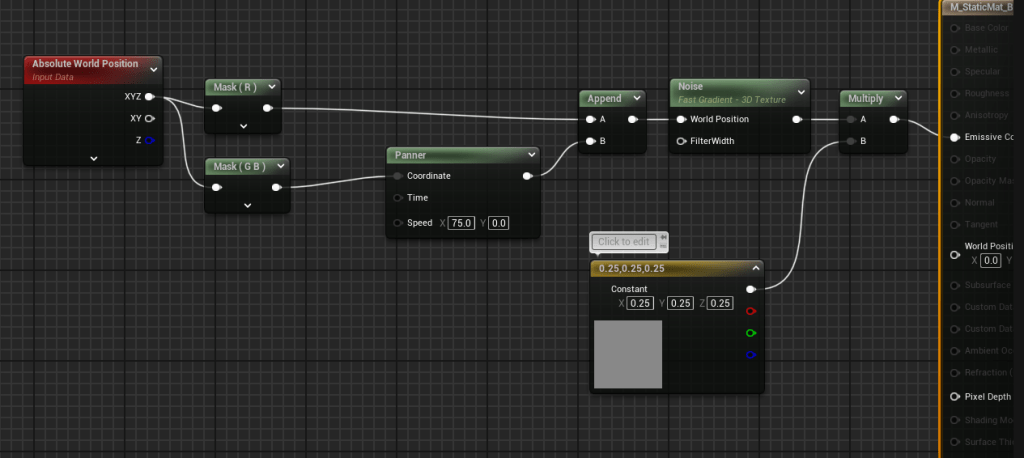Click the 'Click to edit' comment box
The height and width of the screenshot is (458, 1024).
(x=624, y=242)
